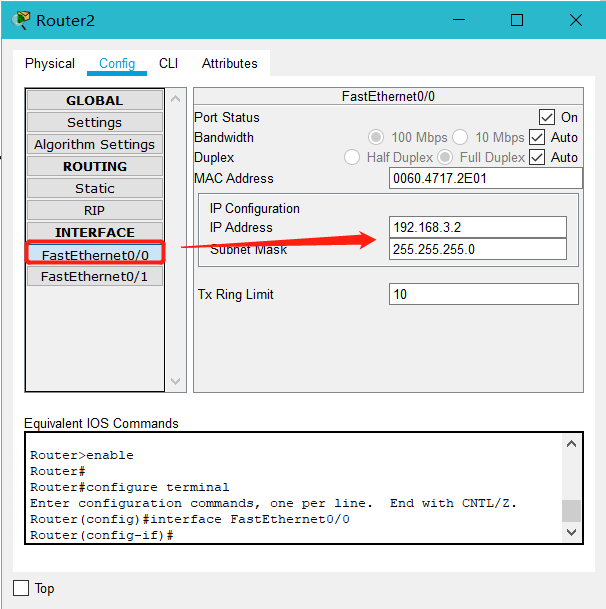Click the 'Router#configure terminal' line
The width and height of the screenshot is (606, 609).
tap(130, 487)
